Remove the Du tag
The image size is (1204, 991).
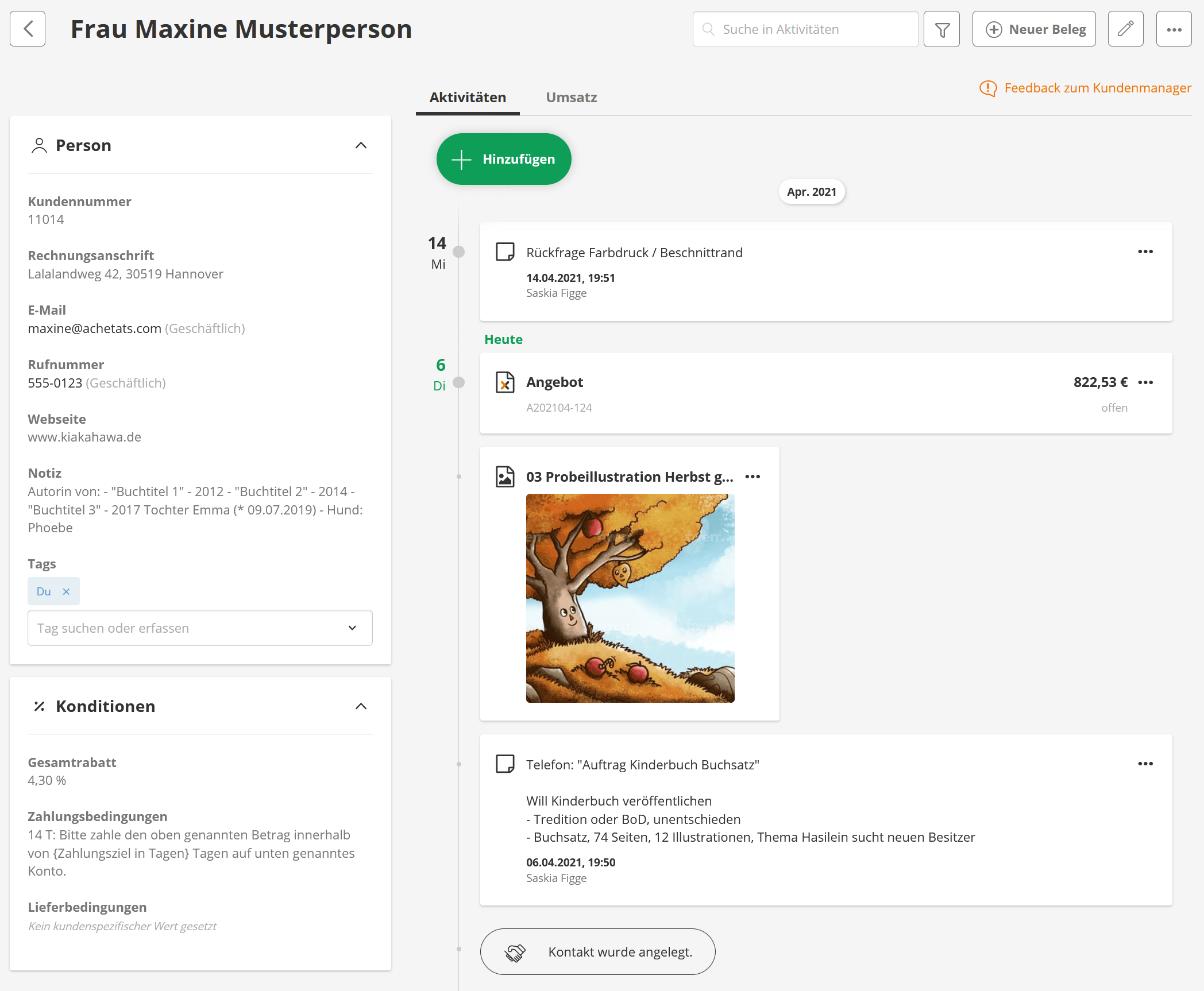[66, 591]
